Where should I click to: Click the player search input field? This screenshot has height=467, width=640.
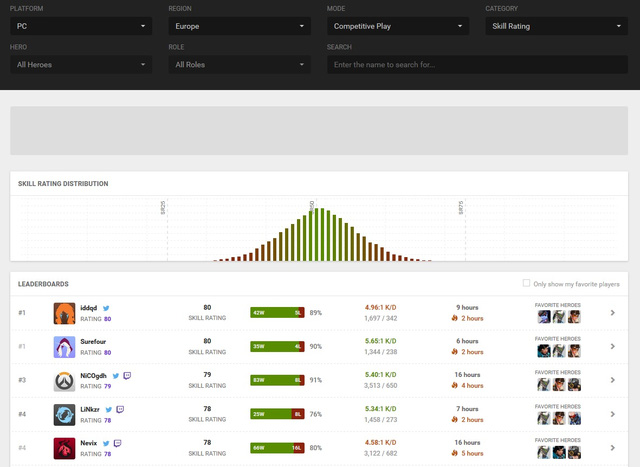(x=478, y=64)
